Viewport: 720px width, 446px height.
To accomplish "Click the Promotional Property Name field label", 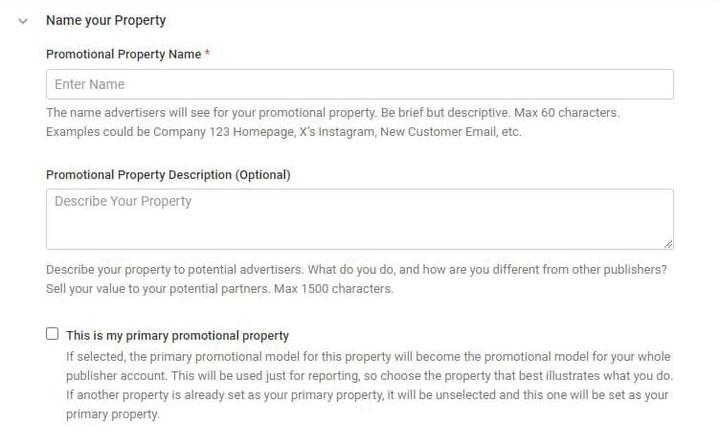I will click(x=123, y=54).
